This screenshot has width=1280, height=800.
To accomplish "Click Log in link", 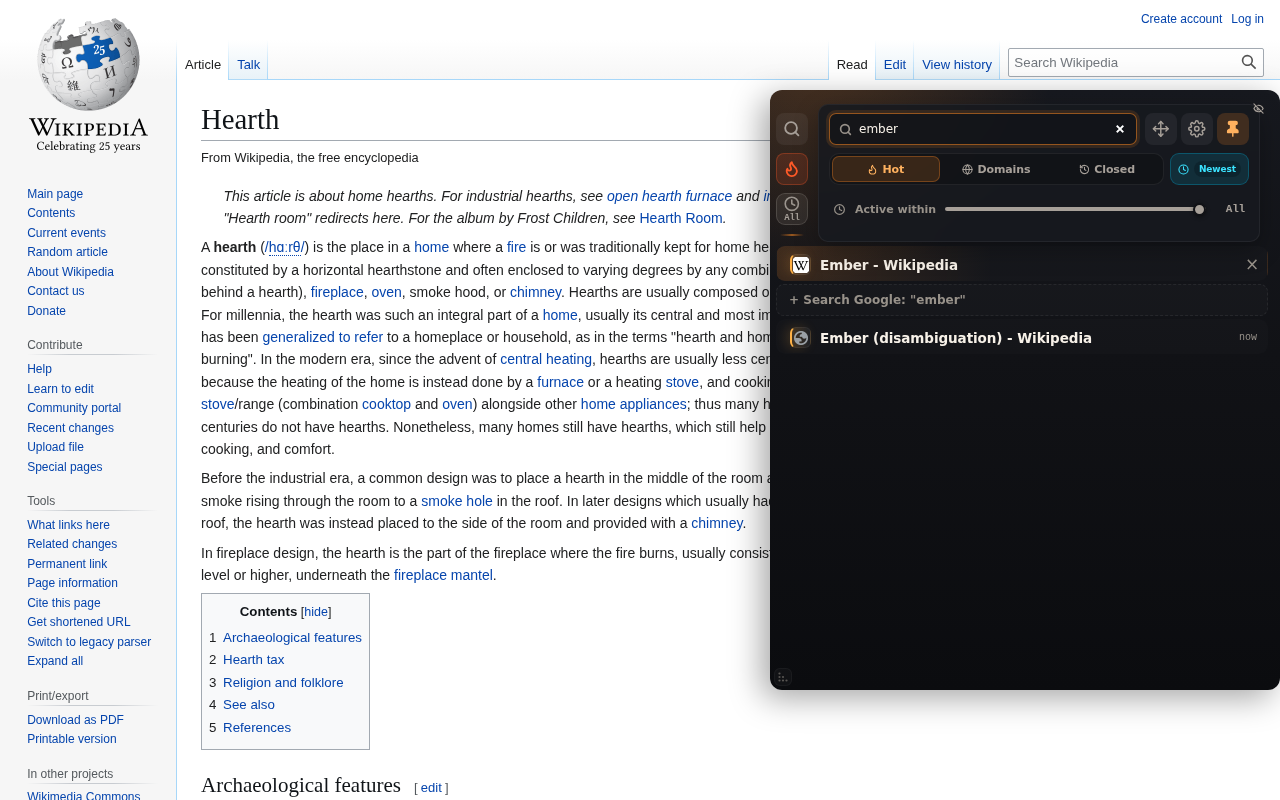I will point(1247,19).
